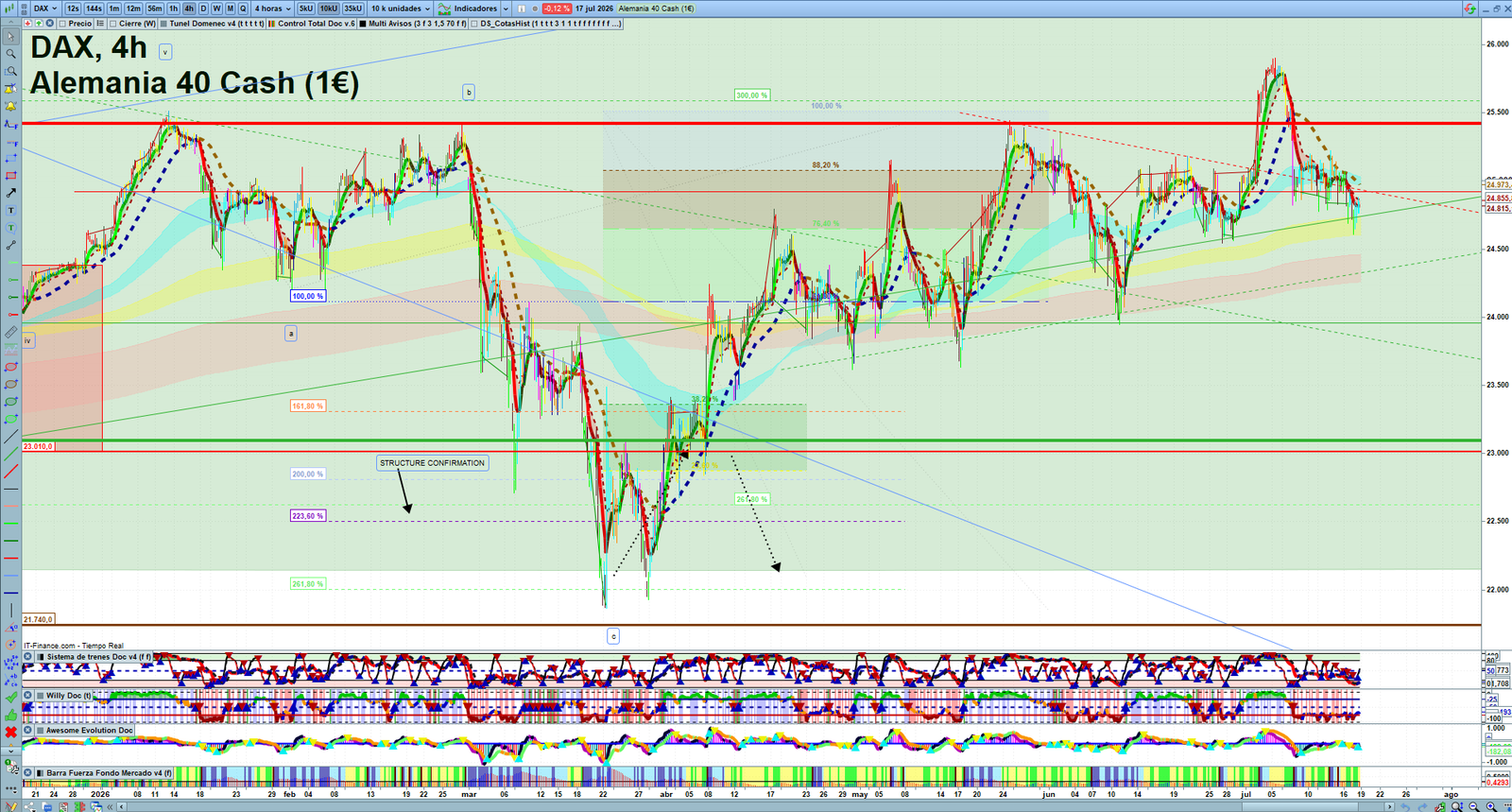The image size is (1512, 812).
Task: Open the v wave label dropdown near title
Action: click(x=165, y=52)
